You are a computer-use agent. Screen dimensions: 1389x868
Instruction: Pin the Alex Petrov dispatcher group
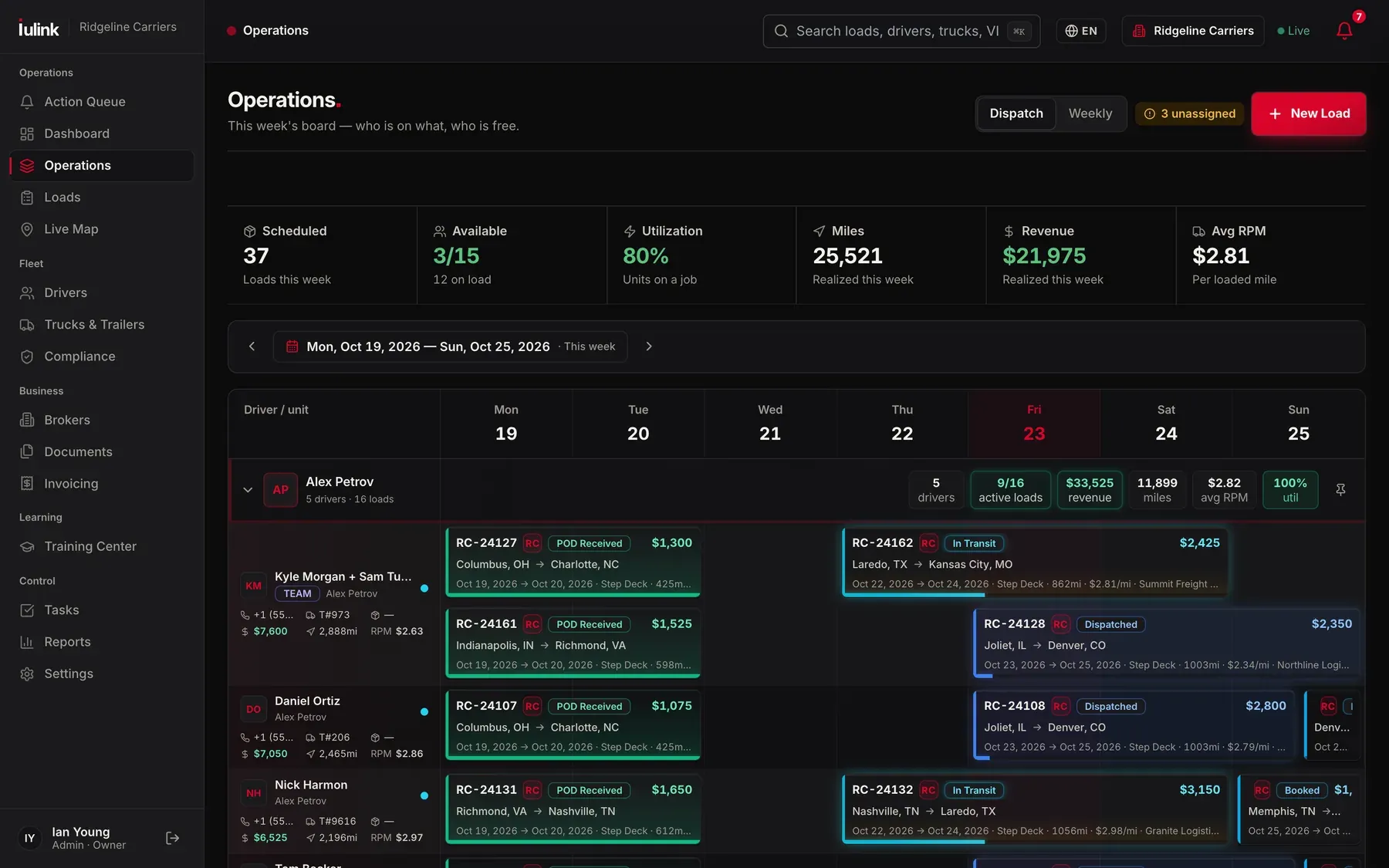pos(1340,490)
